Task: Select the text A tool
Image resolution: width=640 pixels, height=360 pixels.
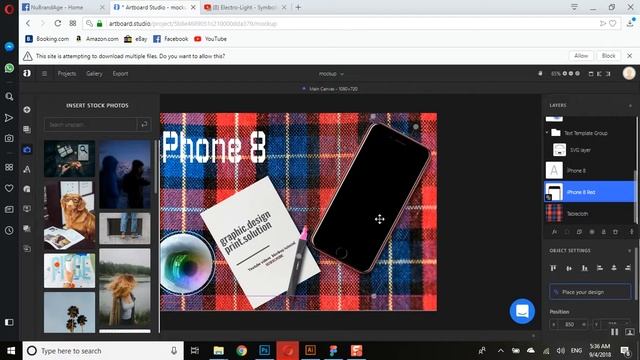Action: point(27,169)
